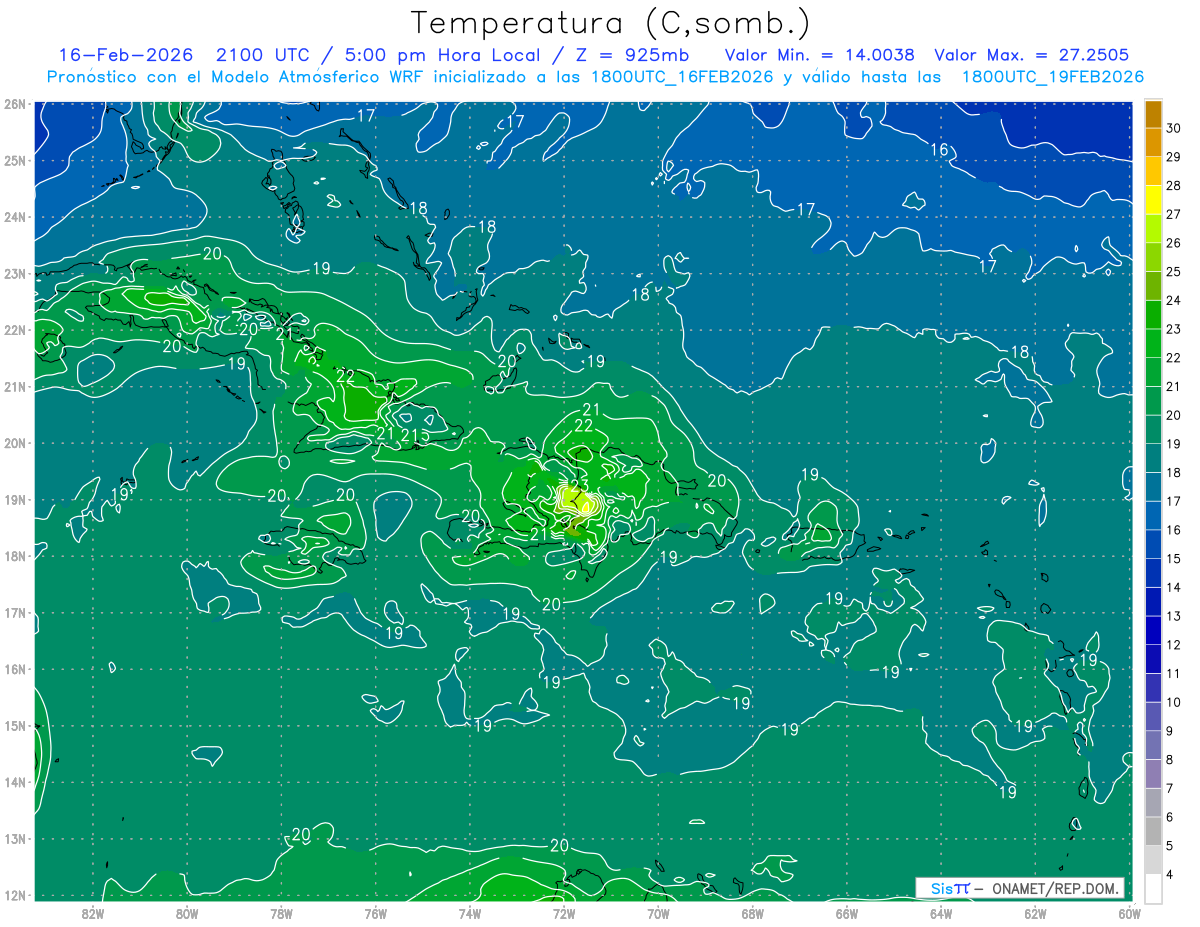The height and width of the screenshot is (927, 1200).
Task: Click the white bottom swatch of the color scale
Action: point(1153,888)
